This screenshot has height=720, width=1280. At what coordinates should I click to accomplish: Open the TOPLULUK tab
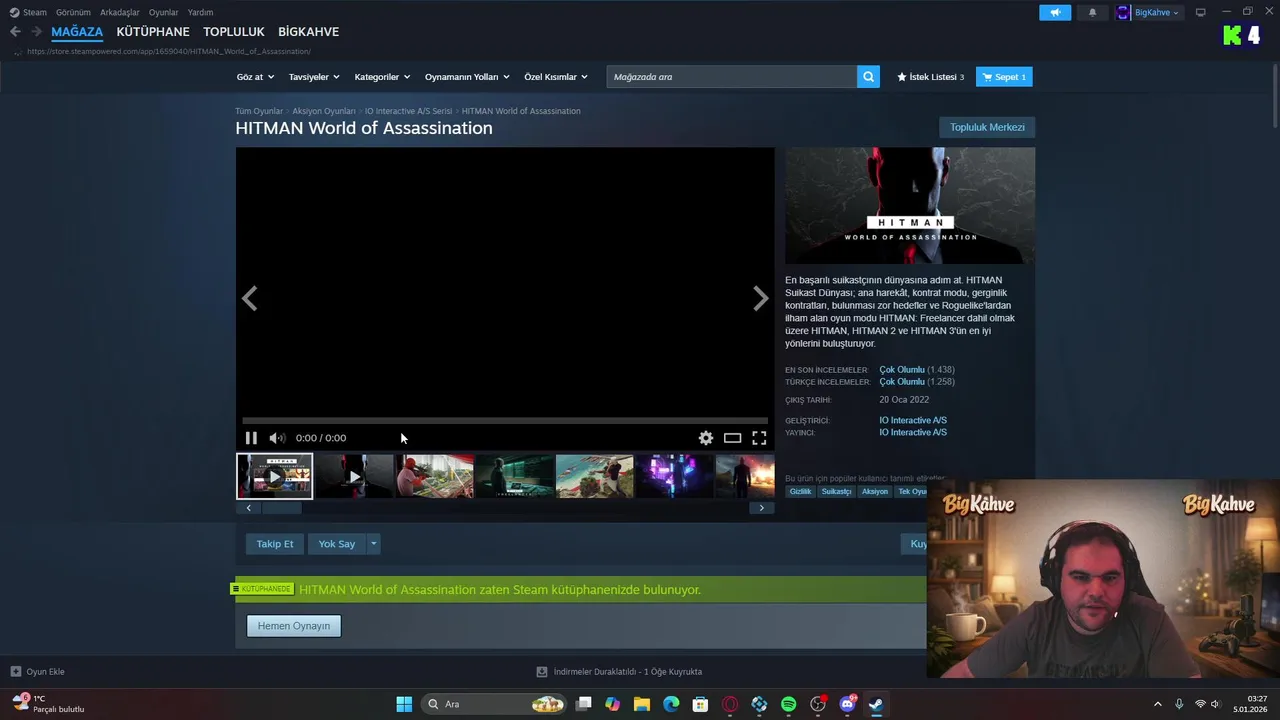click(234, 32)
